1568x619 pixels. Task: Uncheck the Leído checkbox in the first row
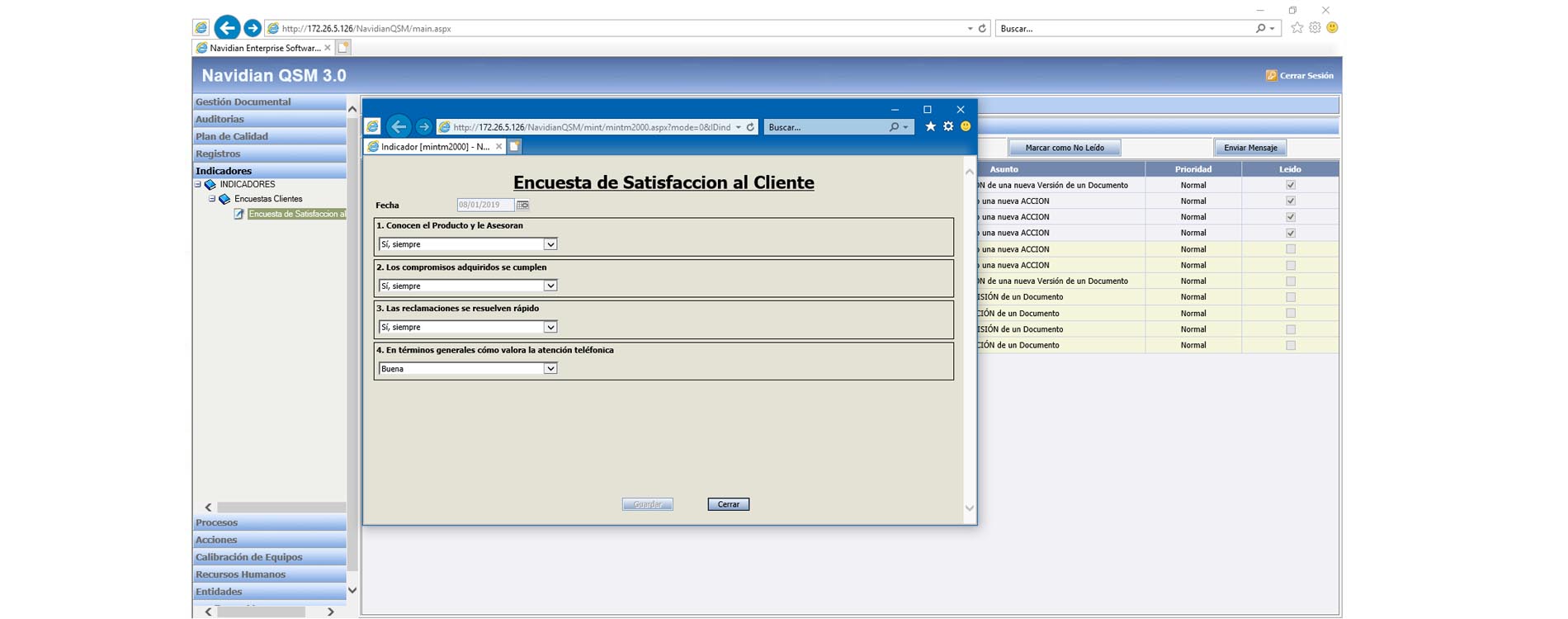click(1290, 185)
